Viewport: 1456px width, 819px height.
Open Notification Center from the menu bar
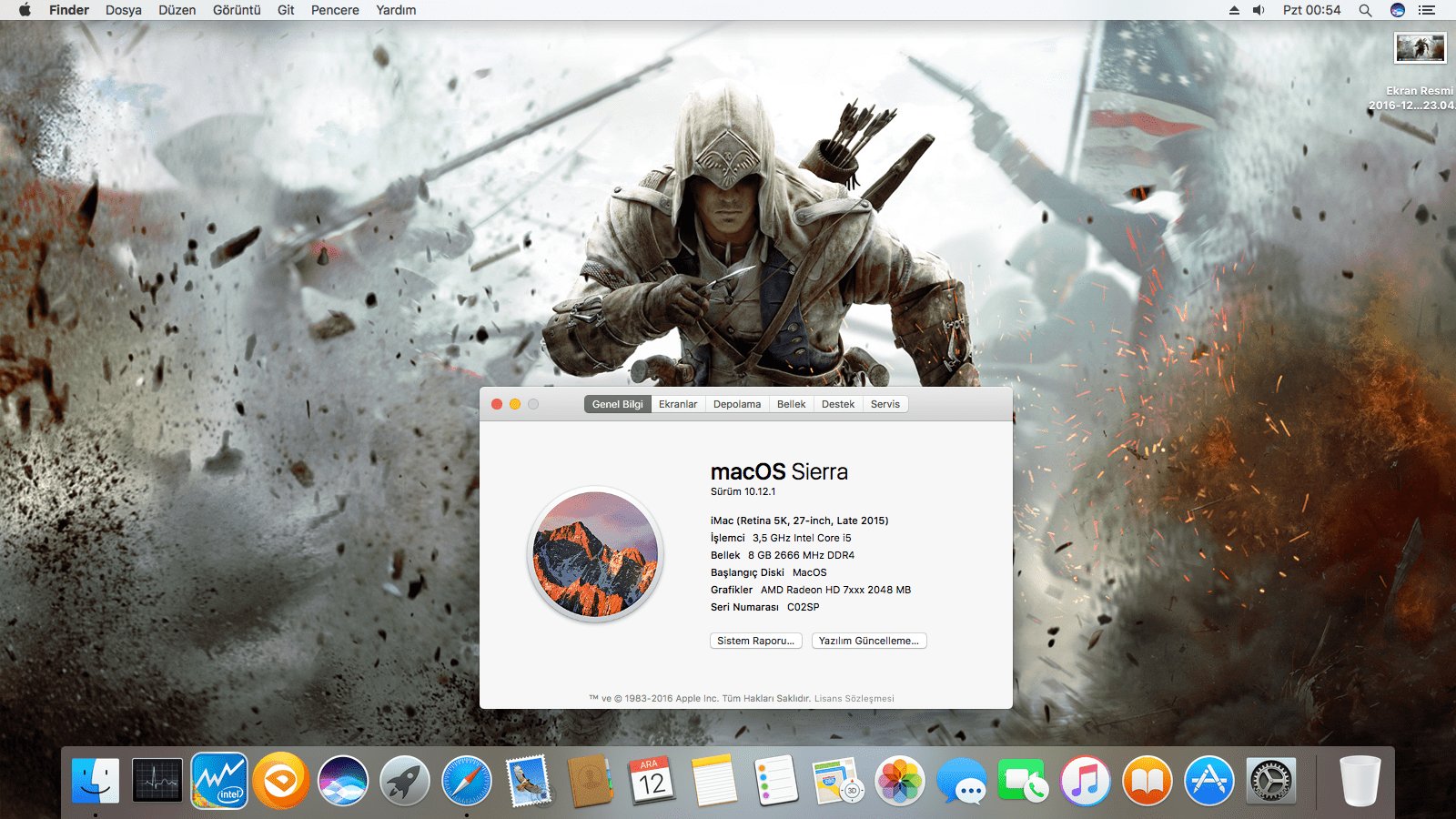tap(1427, 10)
